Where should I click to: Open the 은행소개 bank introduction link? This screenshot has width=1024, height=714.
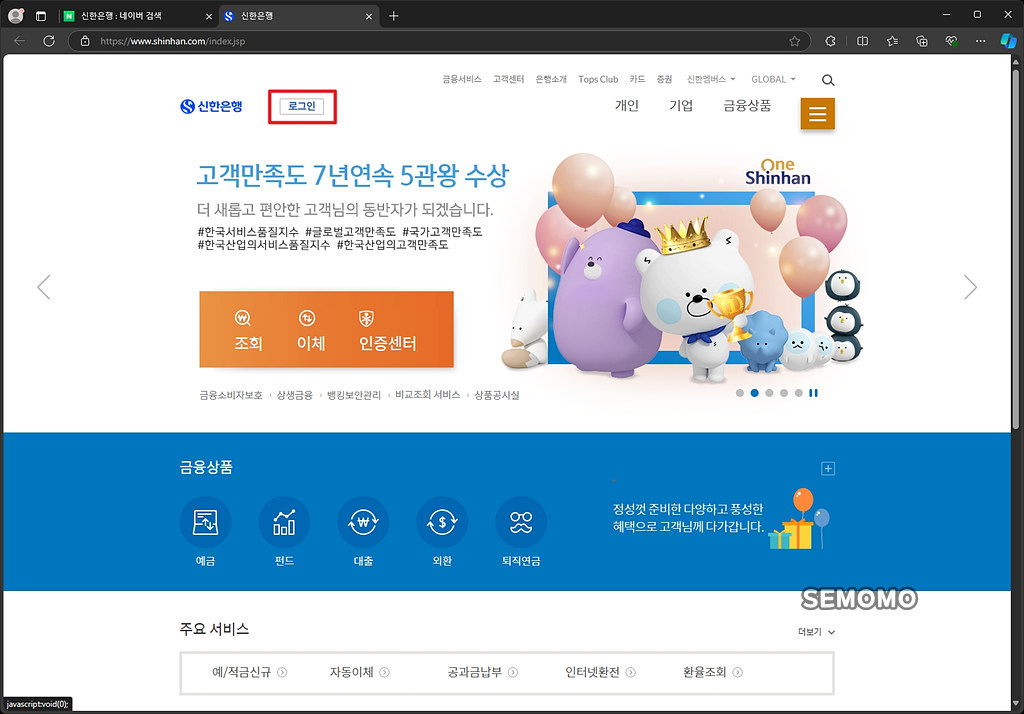click(551, 79)
